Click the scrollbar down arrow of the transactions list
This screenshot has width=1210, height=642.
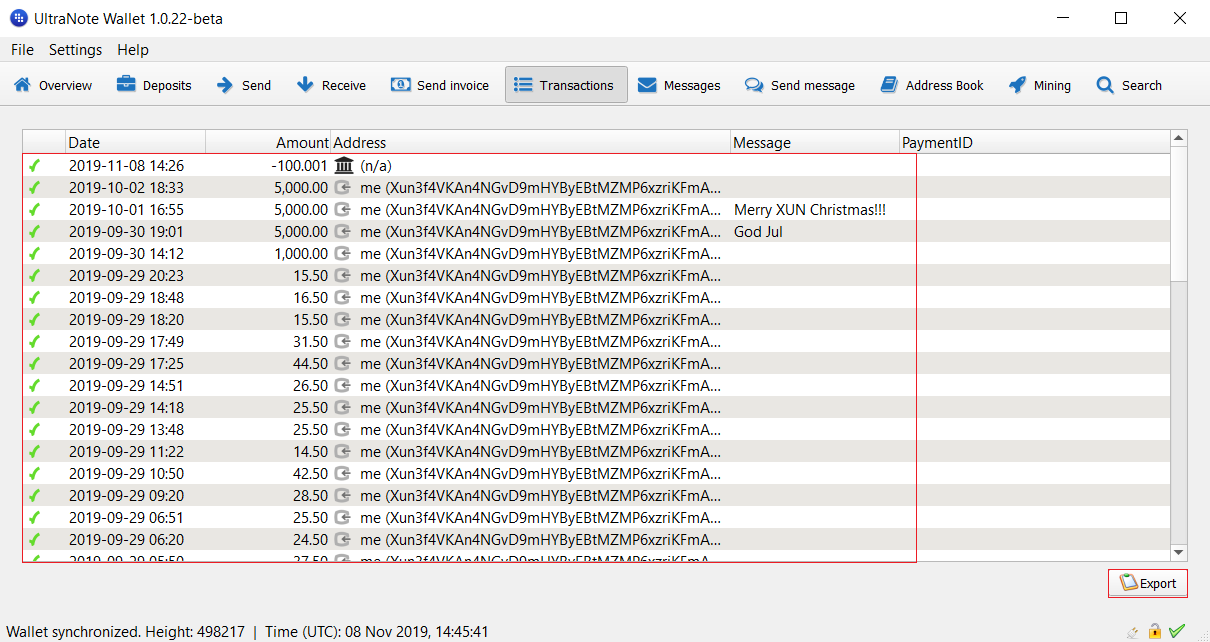(x=1178, y=552)
